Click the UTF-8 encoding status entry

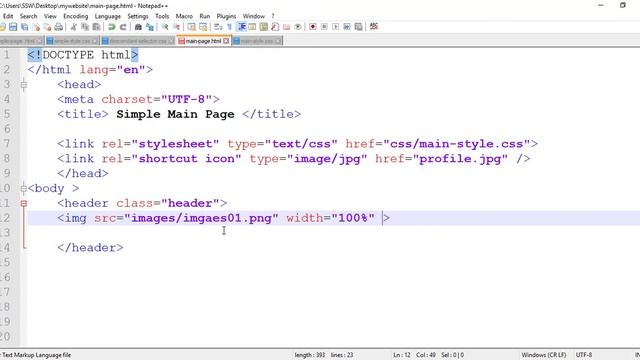tap(584, 355)
